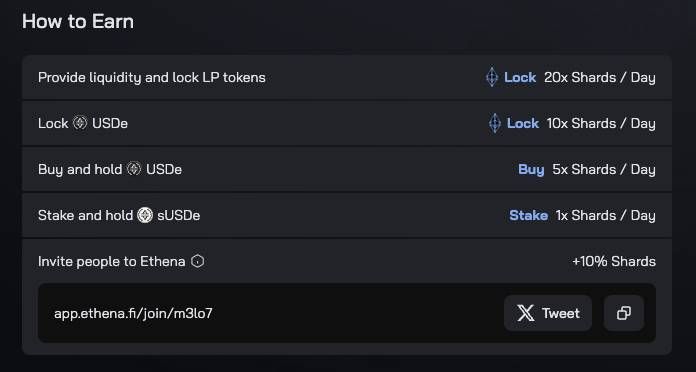Select the app.ethena.fi/join/m3lo7 referral link text

click(x=133, y=313)
